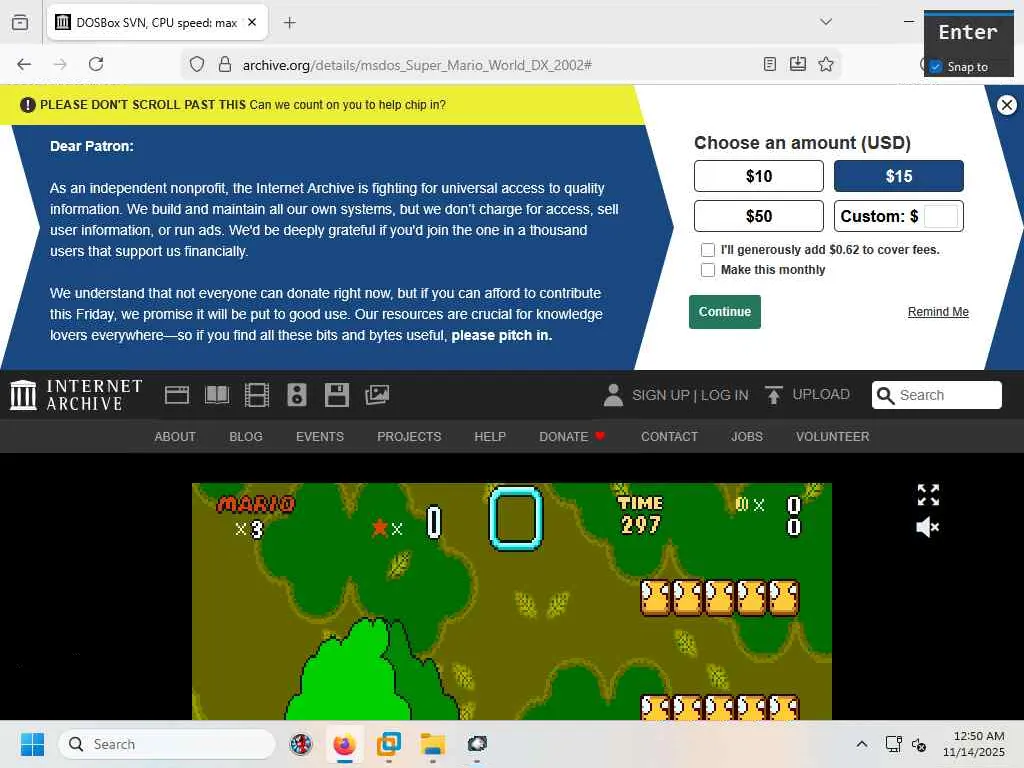
Task: Click the green Continue button
Action: [x=725, y=312]
